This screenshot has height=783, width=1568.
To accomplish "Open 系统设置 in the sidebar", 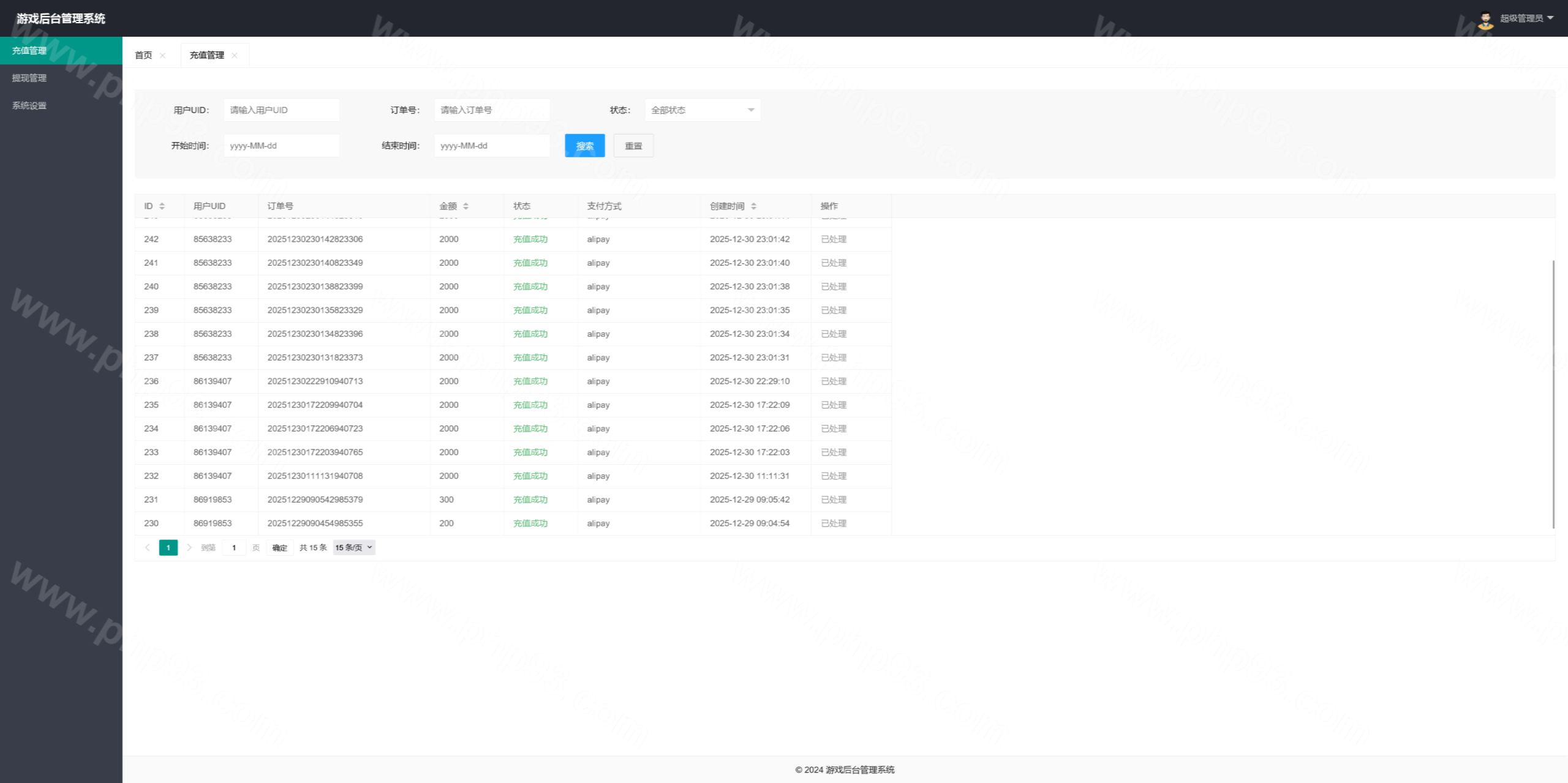I will (x=29, y=105).
